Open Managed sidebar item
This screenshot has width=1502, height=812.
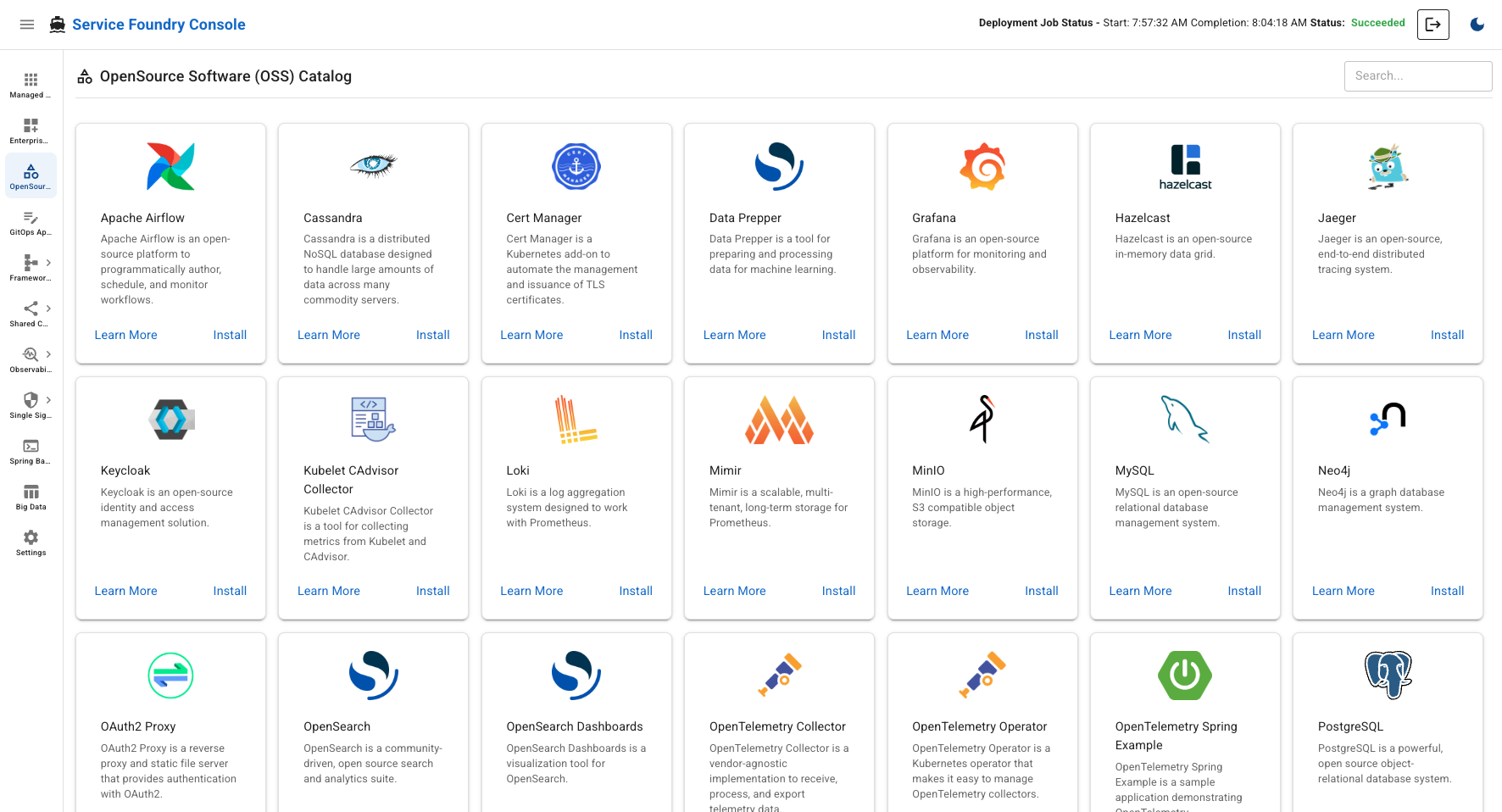(x=31, y=85)
